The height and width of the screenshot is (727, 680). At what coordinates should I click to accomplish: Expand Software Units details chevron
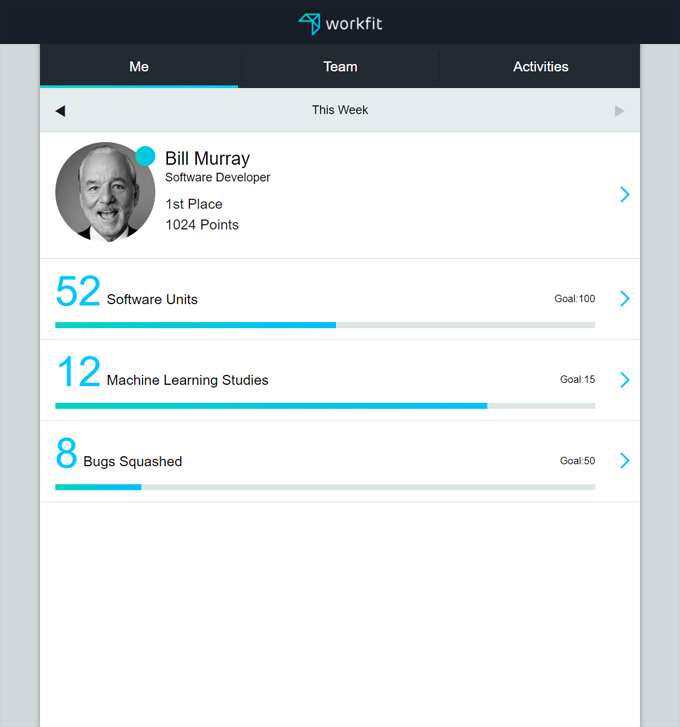[624, 298]
